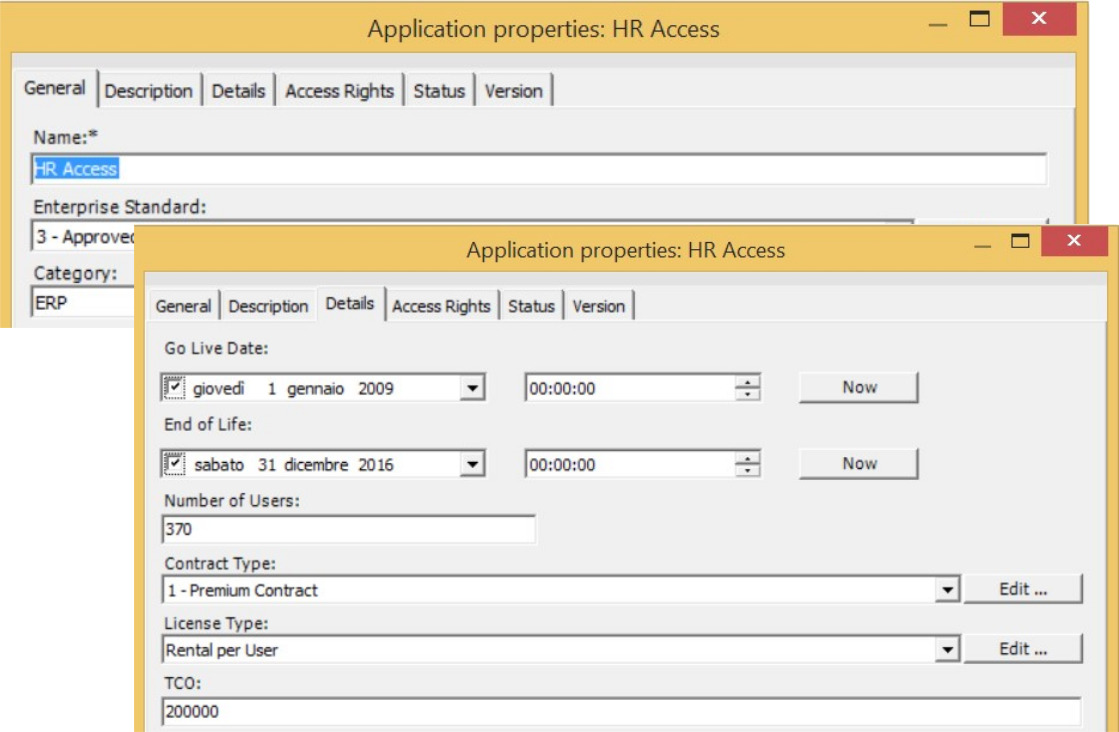Click the TCO input field
Viewport: 1119px width, 732px height.
point(620,712)
